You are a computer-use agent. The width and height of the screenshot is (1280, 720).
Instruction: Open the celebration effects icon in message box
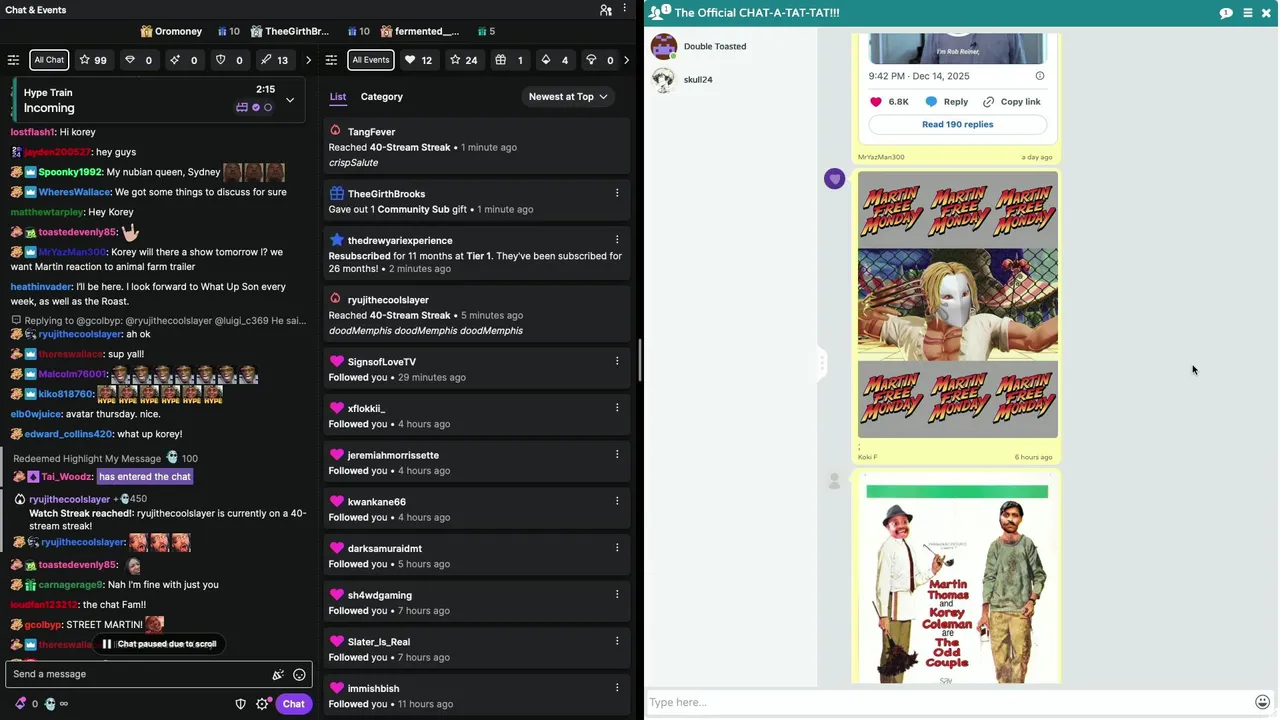pos(278,674)
